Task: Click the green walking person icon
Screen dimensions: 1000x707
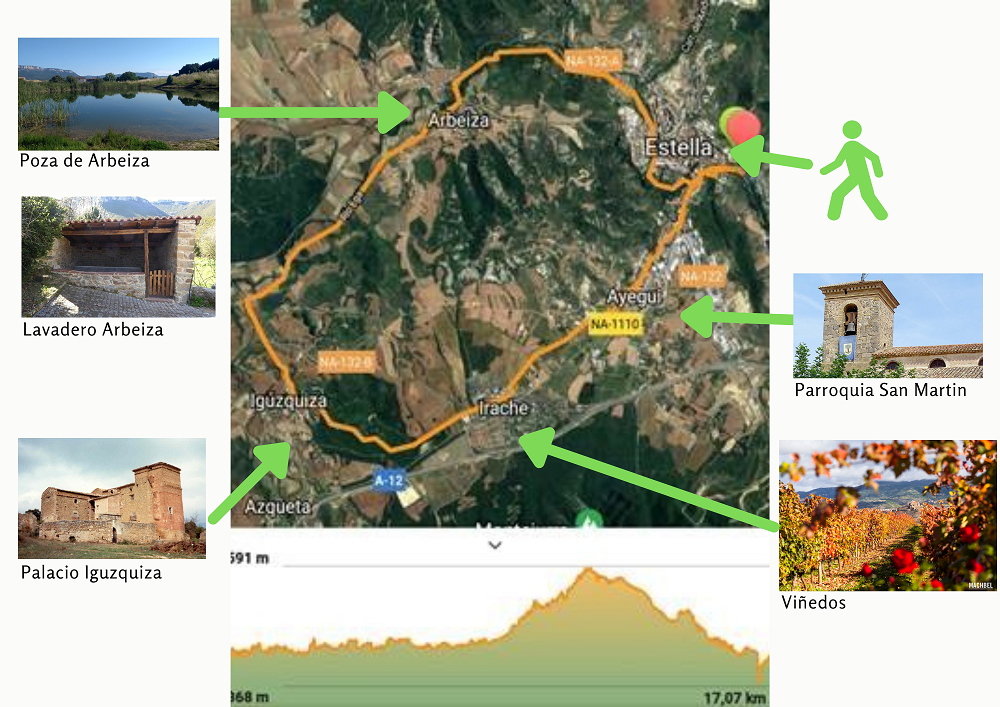Action: [853, 170]
